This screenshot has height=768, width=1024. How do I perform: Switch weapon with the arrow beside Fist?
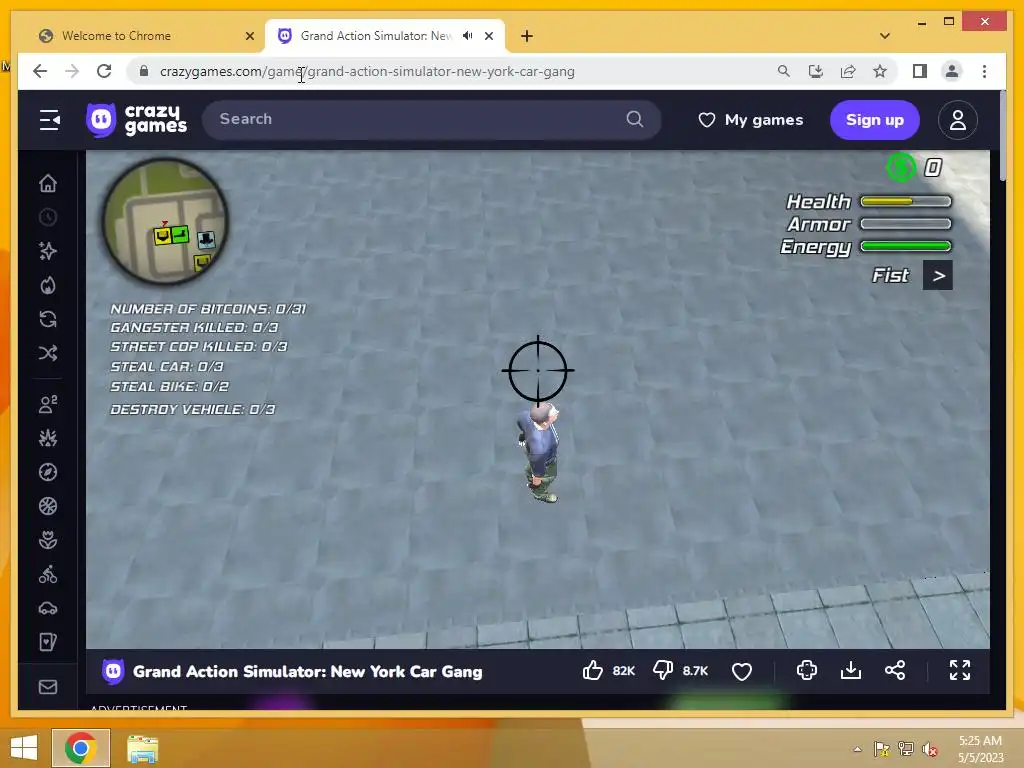(938, 276)
